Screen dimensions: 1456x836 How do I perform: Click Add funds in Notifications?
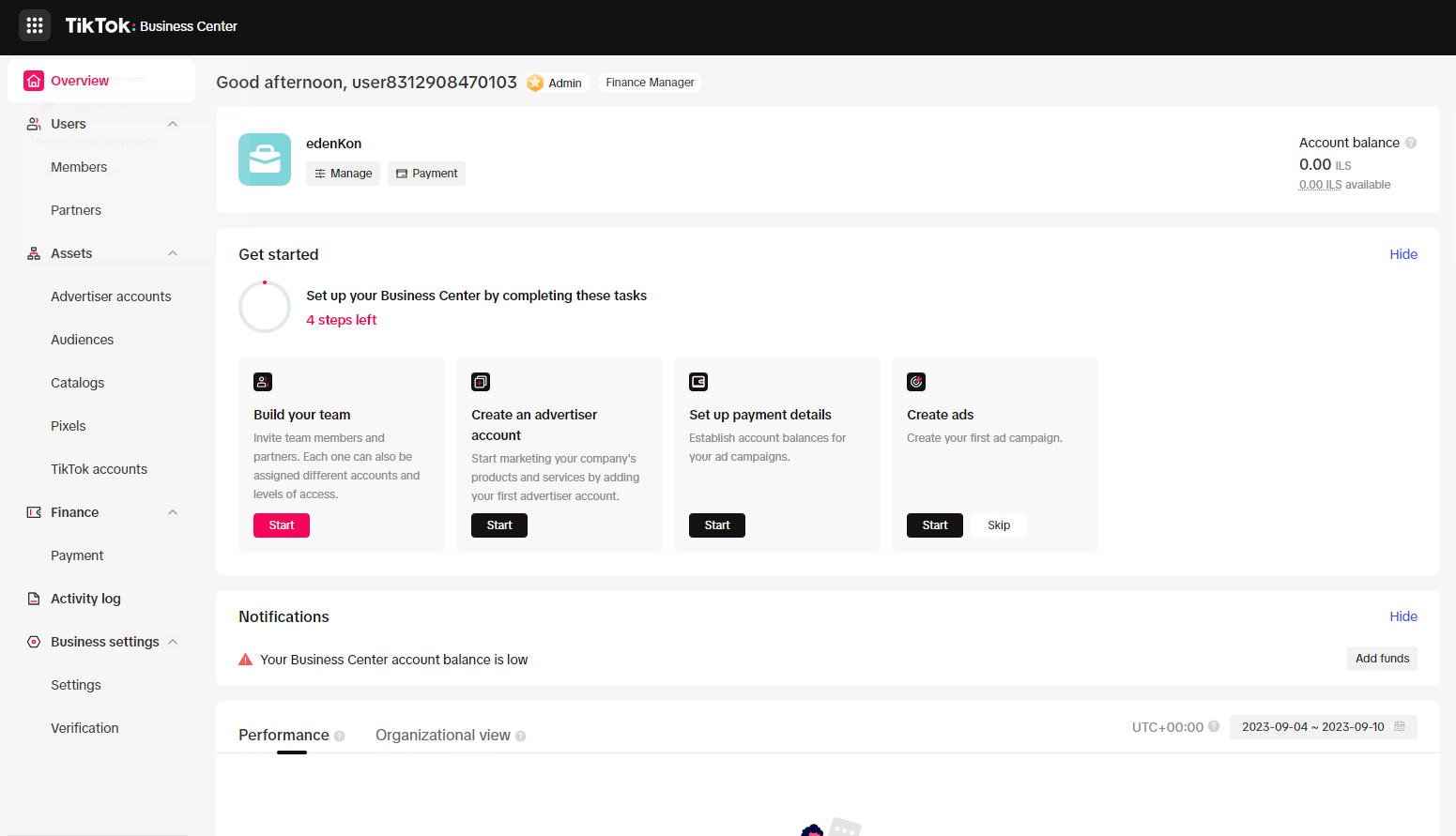1382,659
